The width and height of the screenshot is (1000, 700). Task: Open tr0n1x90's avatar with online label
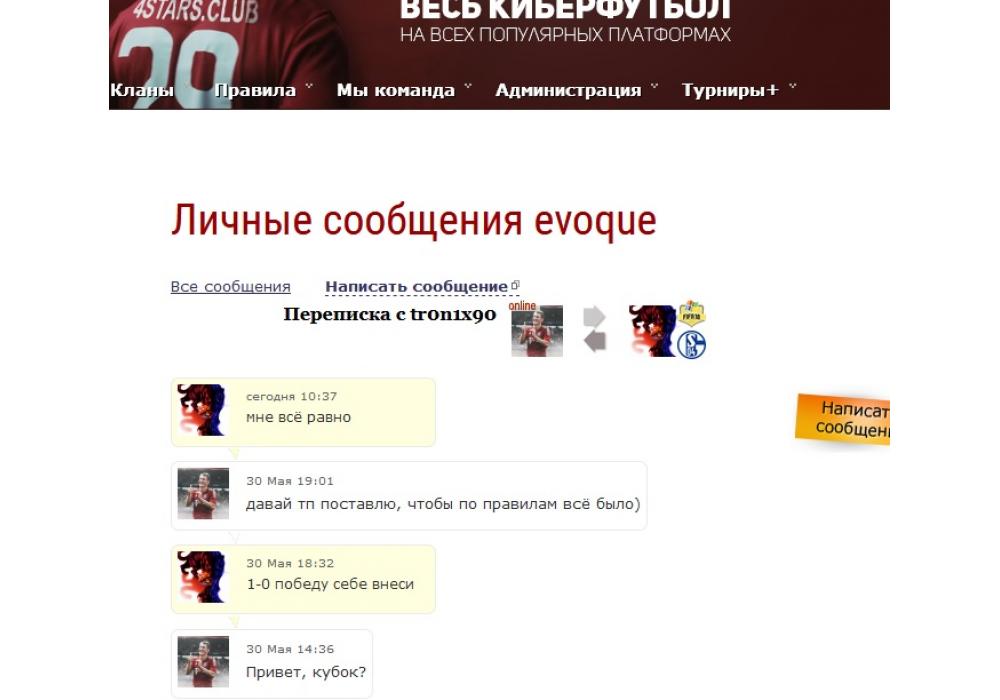(x=537, y=331)
